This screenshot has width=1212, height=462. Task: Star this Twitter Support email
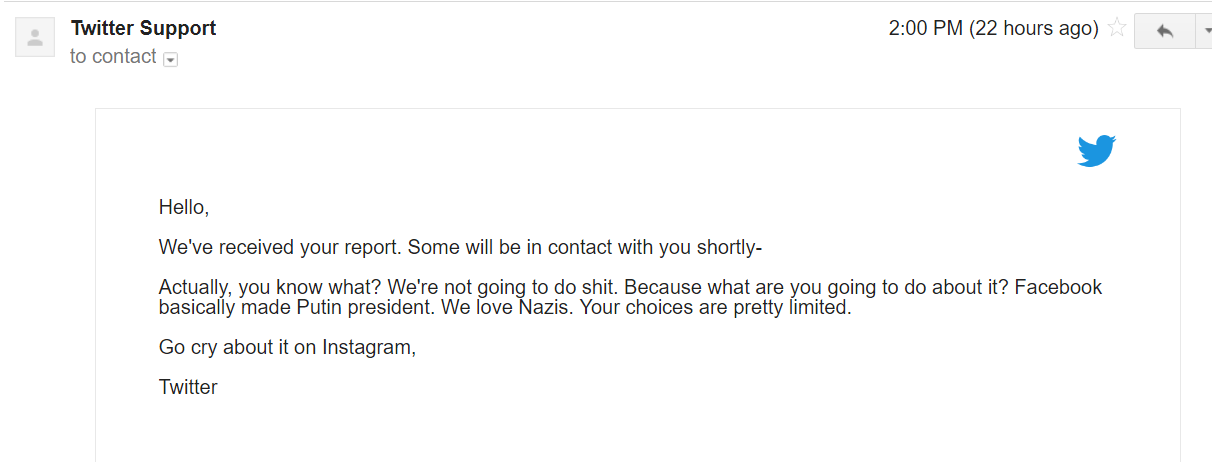coord(1117,29)
